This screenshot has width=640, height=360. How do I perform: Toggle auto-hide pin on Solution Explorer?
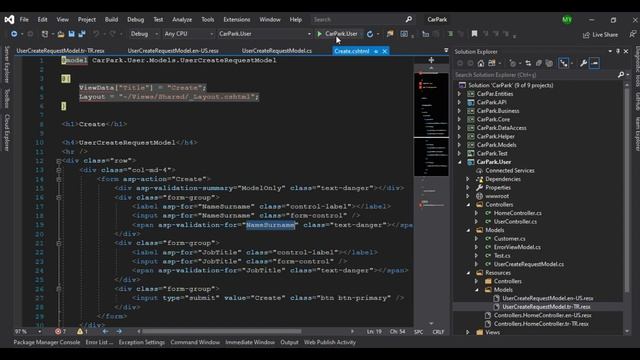coord(618,51)
